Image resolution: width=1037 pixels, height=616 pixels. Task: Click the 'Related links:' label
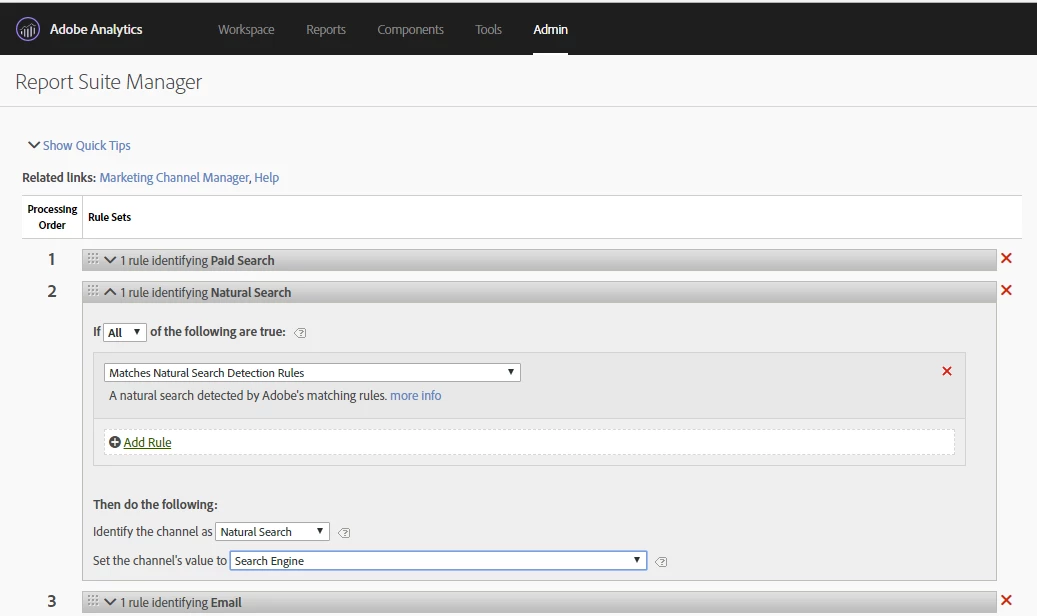pyautogui.click(x=60, y=177)
